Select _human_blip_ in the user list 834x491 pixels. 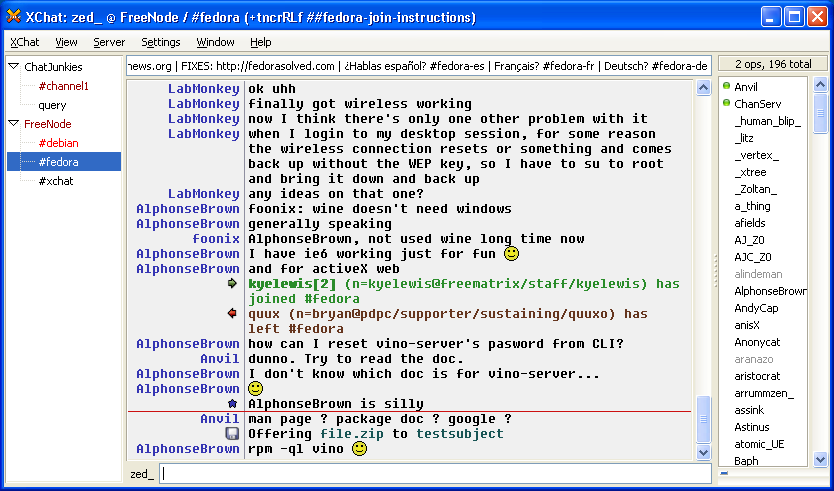tap(768, 121)
